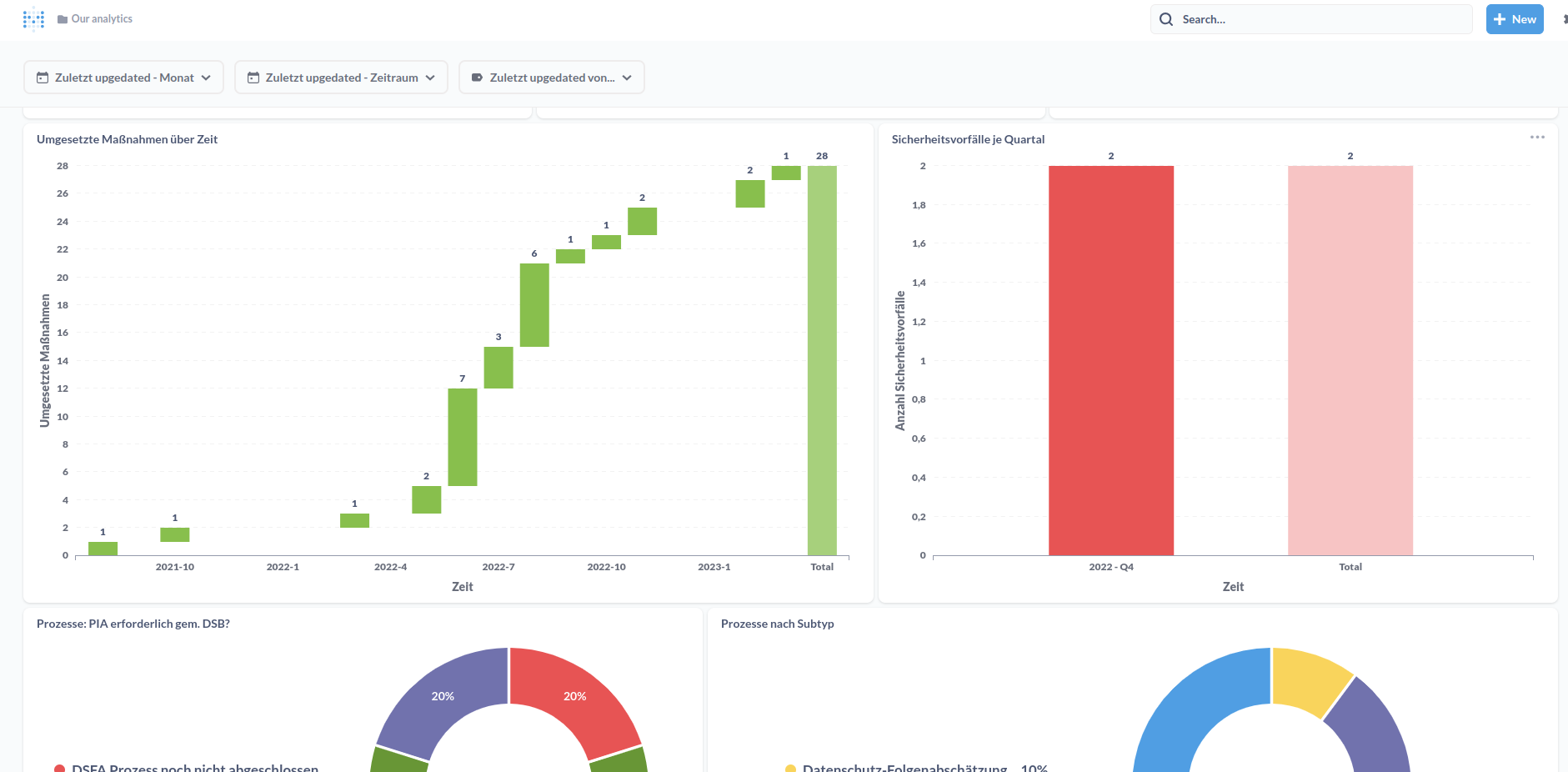This screenshot has height=772, width=1568.
Task: Expand the Zuletzt upgedated - Zeitraum dropdown chevron
Action: coord(430,78)
